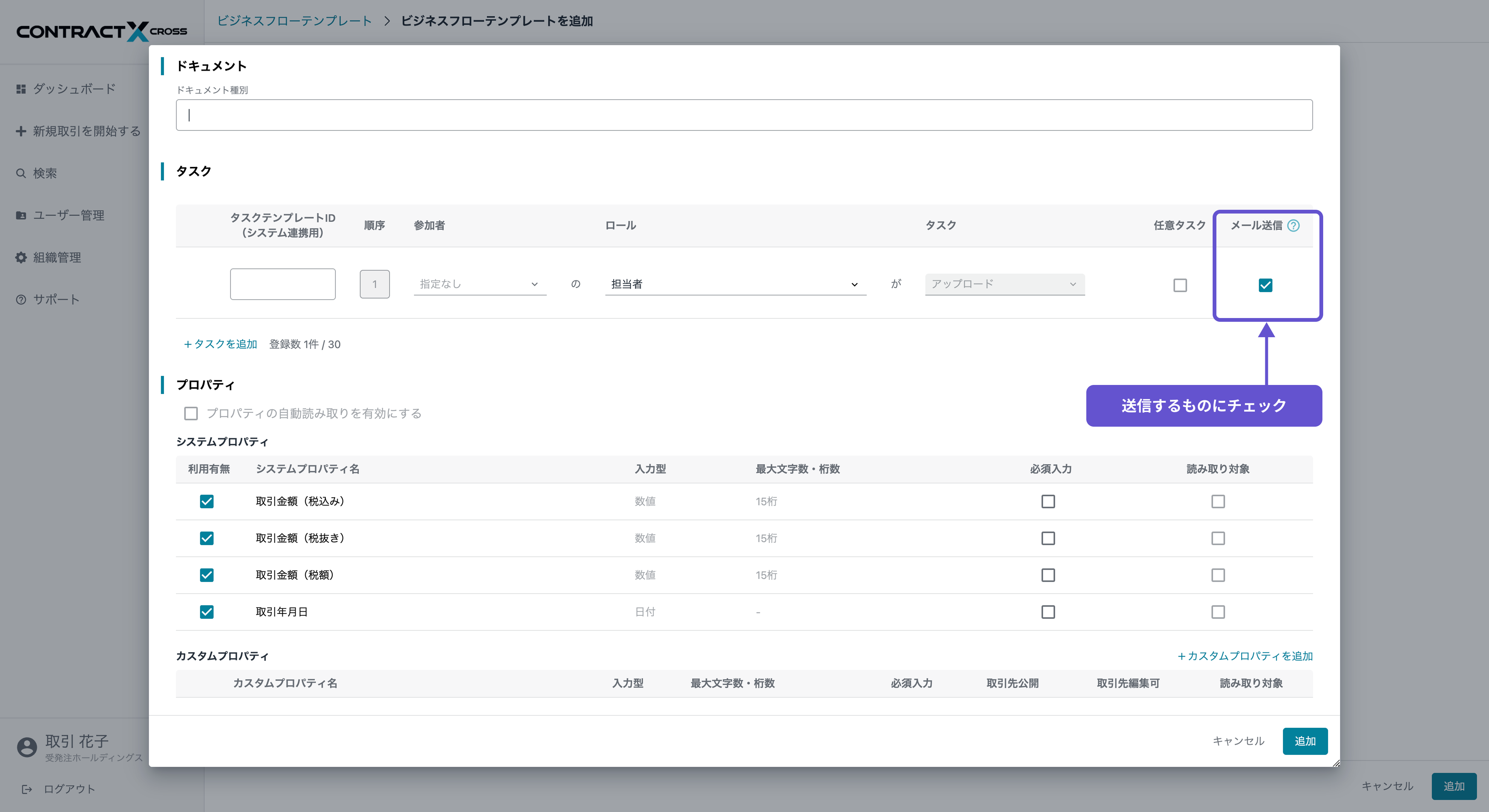This screenshot has width=1489, height=812.
Task: Click the システムプロパティ heading
Action: 222,442
